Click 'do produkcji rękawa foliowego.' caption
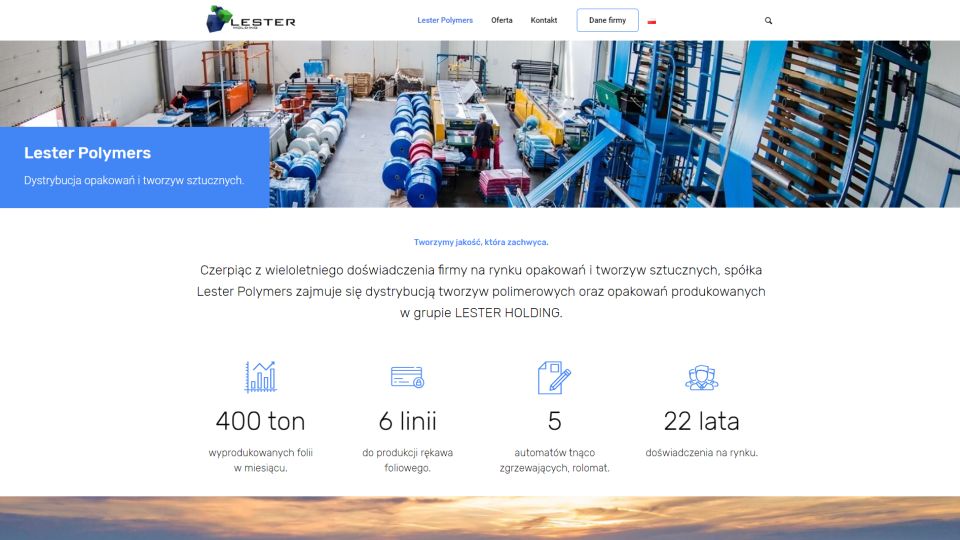The width and height of the screenshot is (960, 540). pyautogui.click(x=407, y=460)
